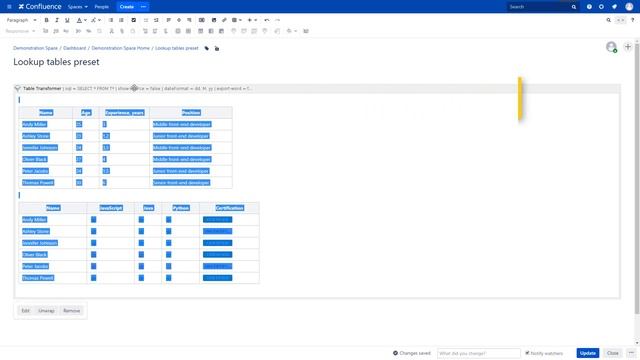640x360 pixels.
Task: Open the People menu
Action: (x=102, y=7)
